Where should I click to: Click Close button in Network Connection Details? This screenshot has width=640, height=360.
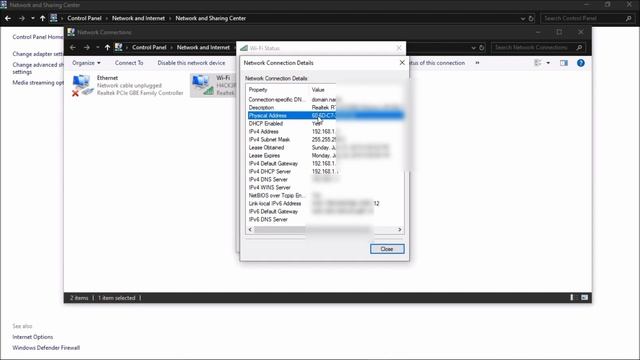pos(387,249)
